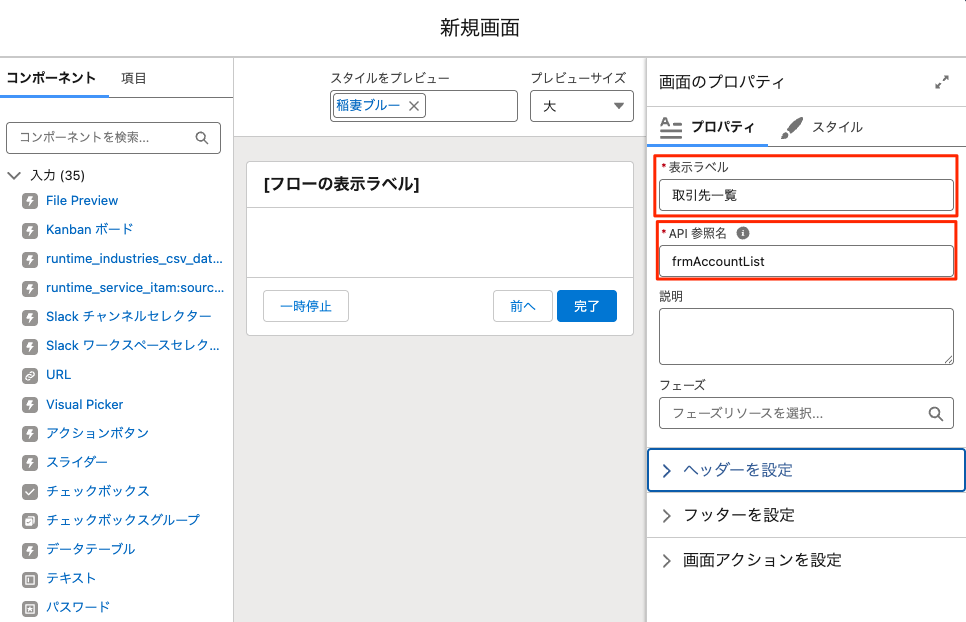The height and width of the screenshot is (622, 966).
Task: Click the テキスト component icon
Action: (x=30, y=579)
